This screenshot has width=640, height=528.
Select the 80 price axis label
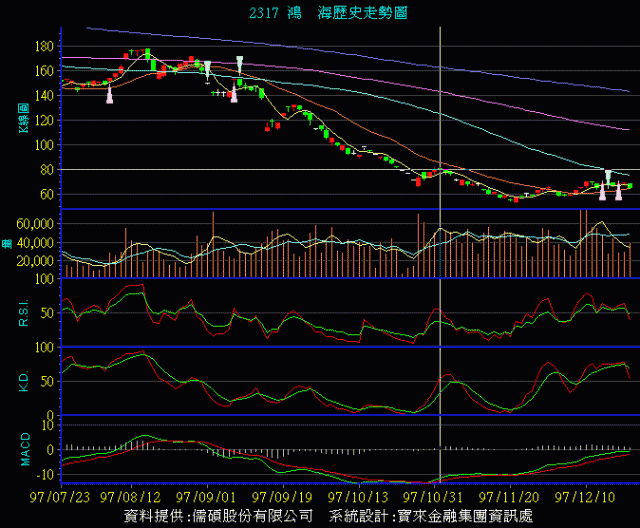(47, 170)
